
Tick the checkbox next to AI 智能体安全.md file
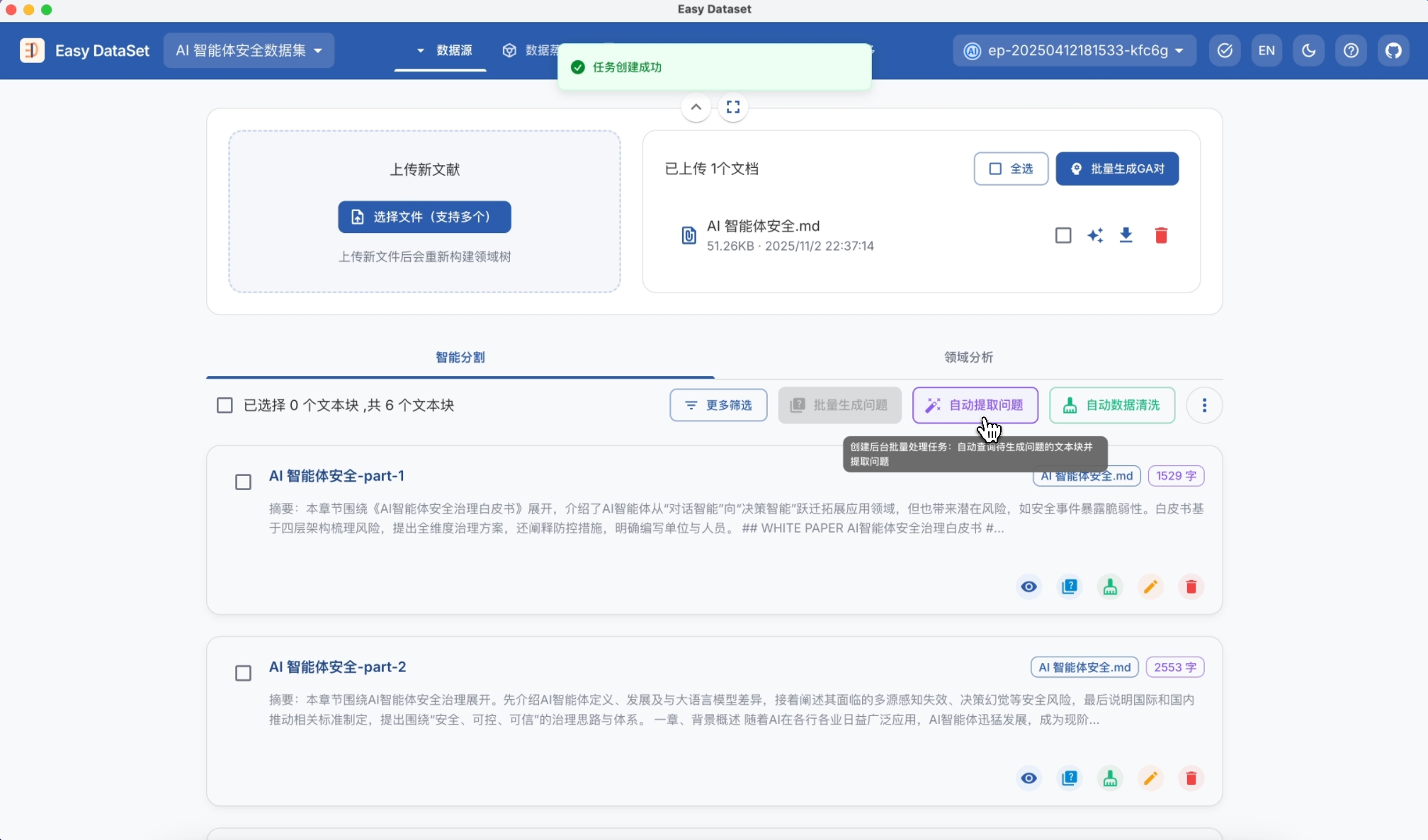[x=1063, y=235]
